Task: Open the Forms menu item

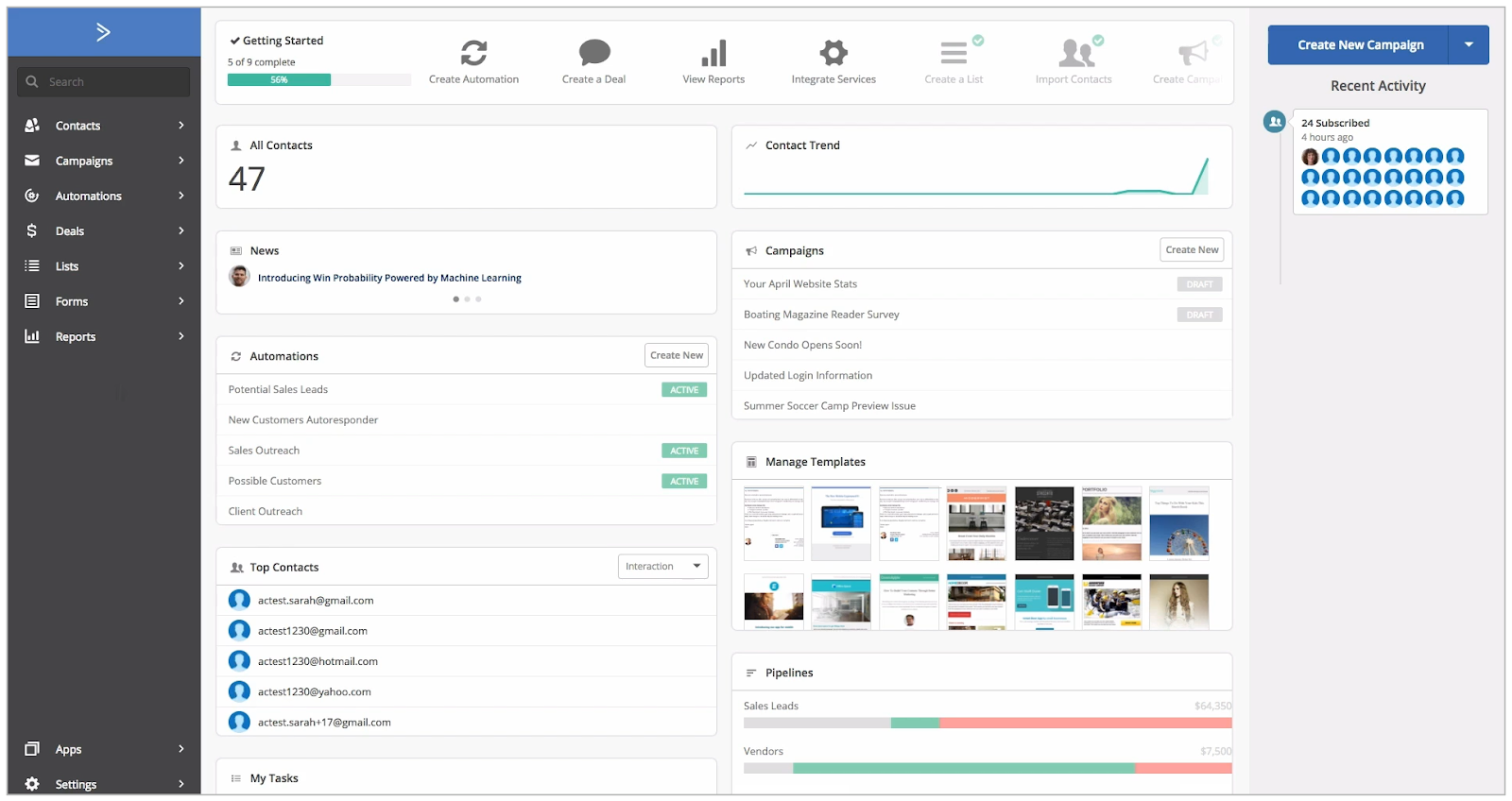Action: (72, 301)
